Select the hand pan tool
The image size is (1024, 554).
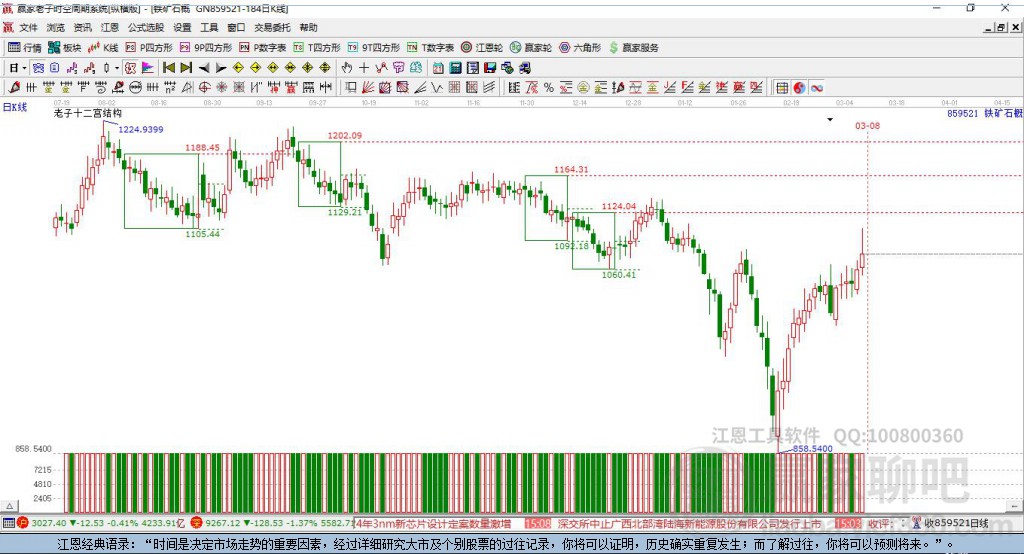(x=347, y=67)
